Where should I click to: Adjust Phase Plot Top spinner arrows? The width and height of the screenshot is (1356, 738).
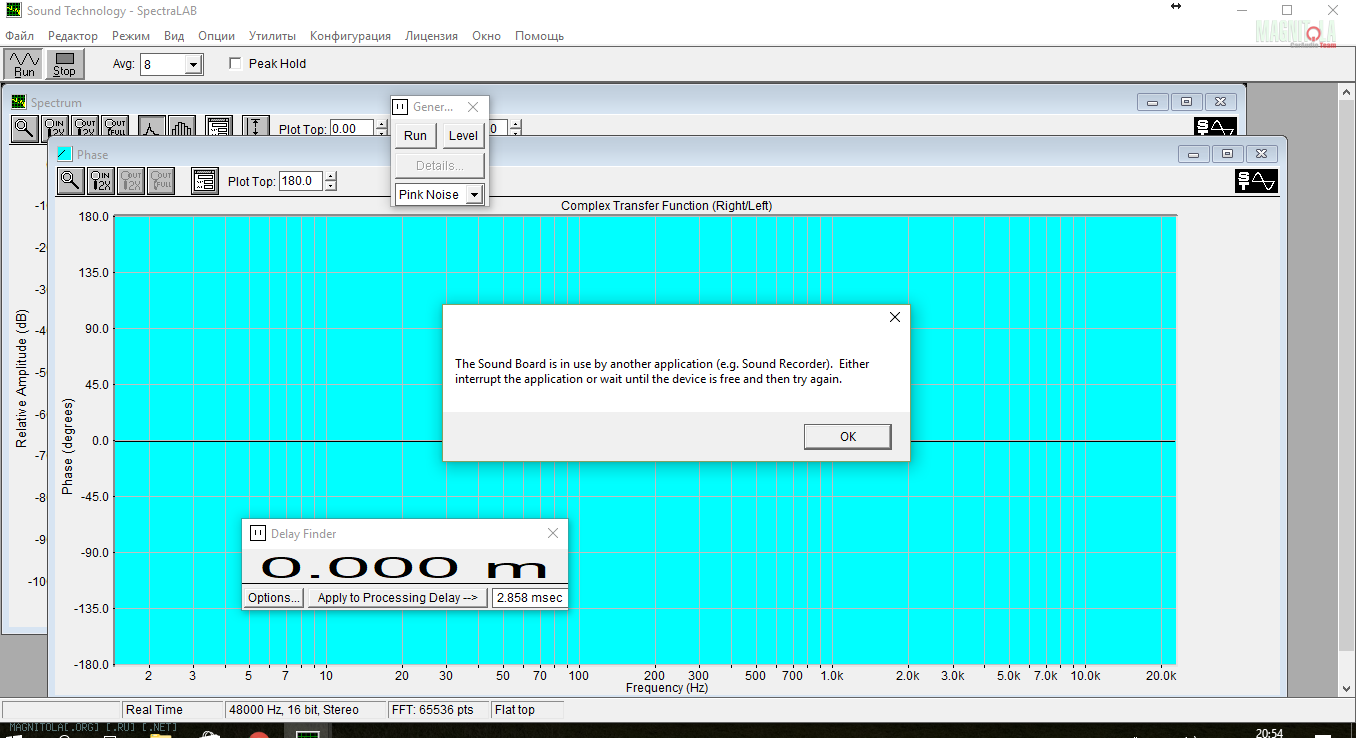coord(331,181)
